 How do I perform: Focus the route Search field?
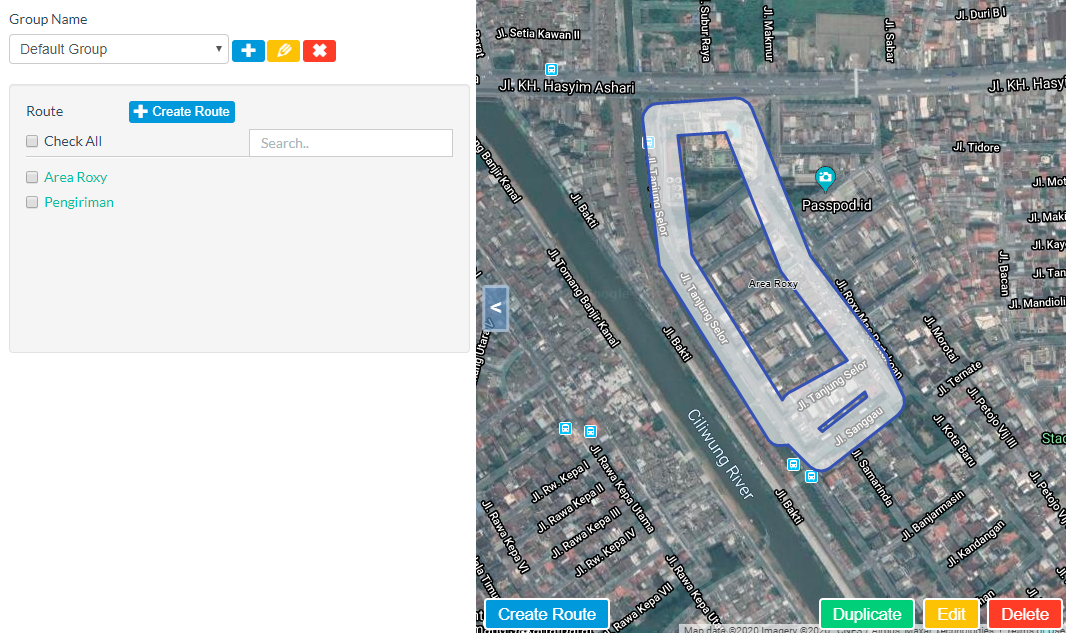coord(350,143)
